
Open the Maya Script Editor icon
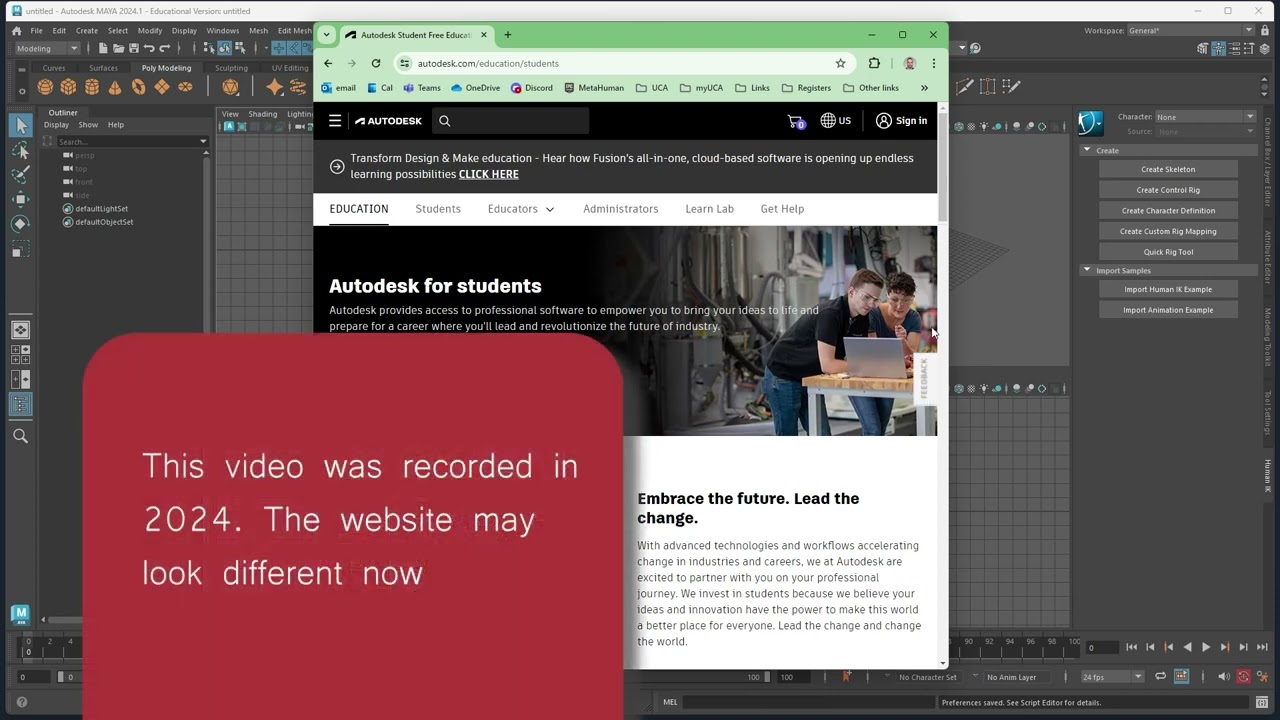(x=1262, y=702)
